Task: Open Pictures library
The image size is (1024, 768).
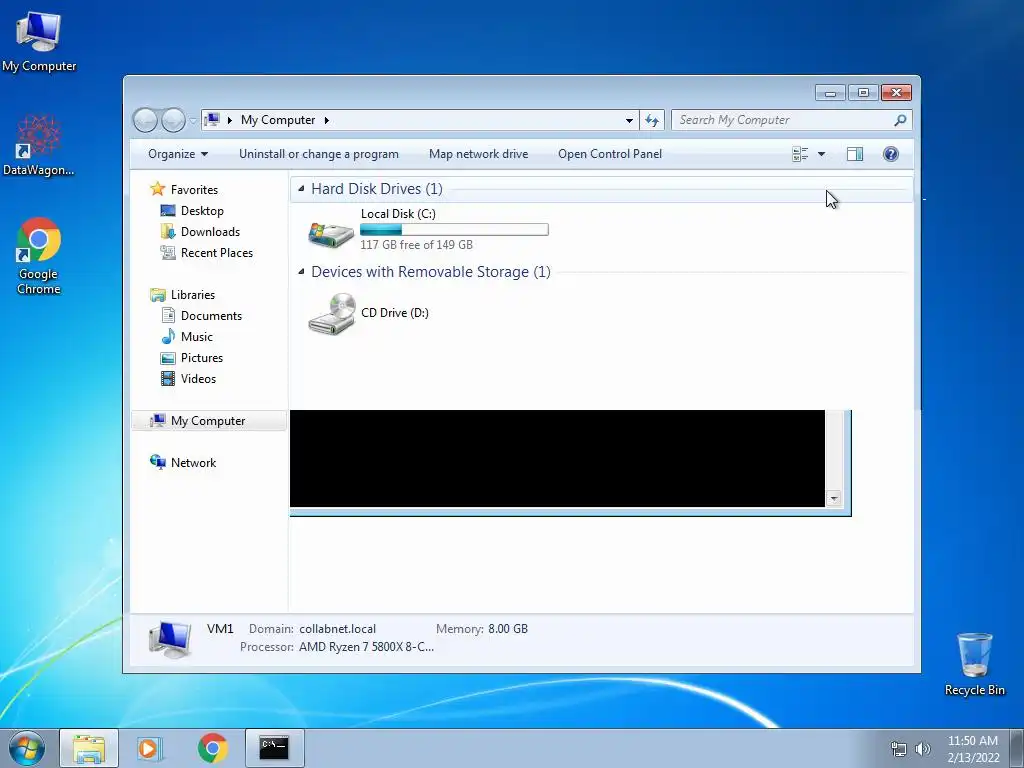Action: [201, 357]
